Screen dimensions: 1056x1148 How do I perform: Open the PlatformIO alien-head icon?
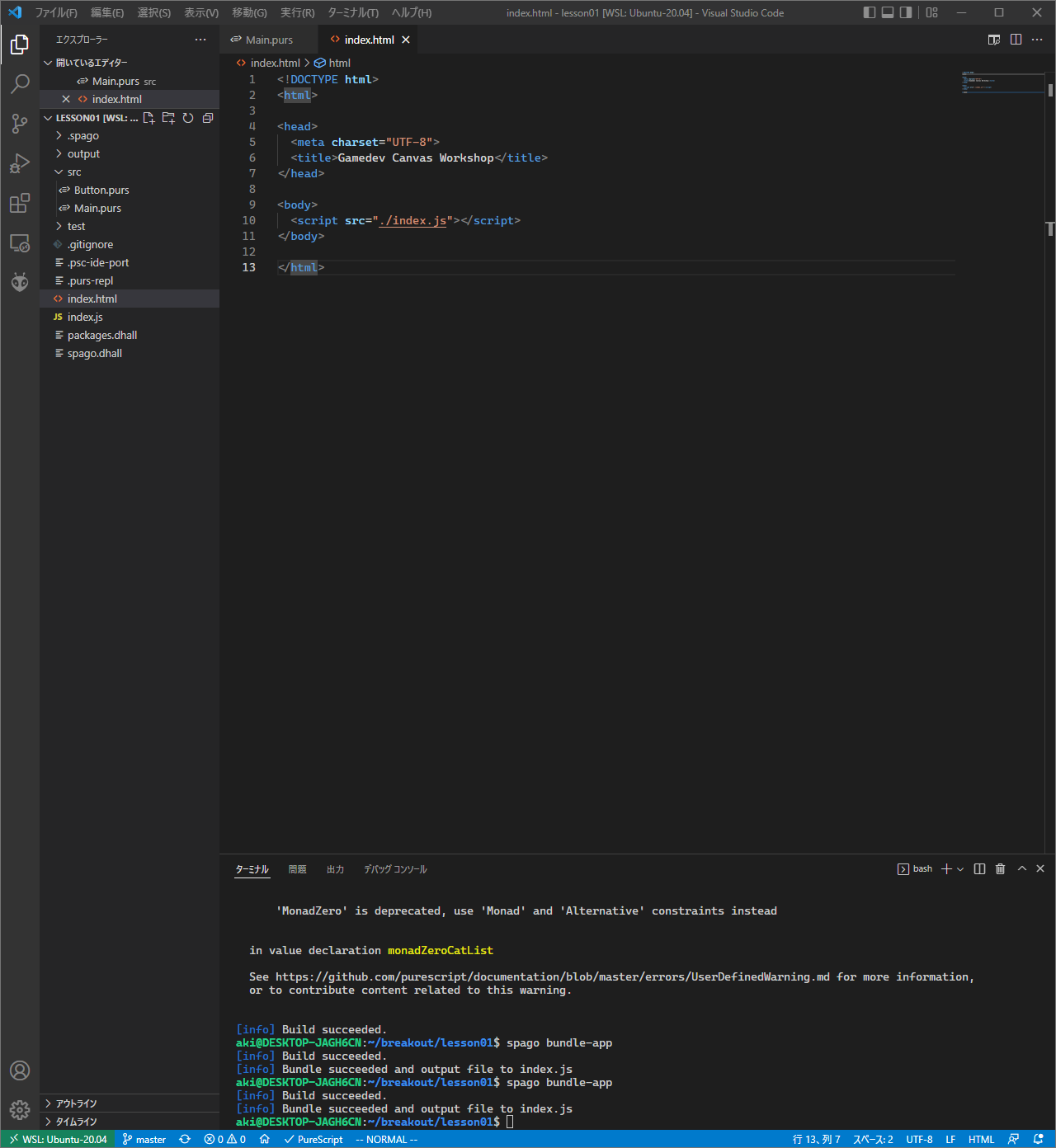(x=20, y=282)
